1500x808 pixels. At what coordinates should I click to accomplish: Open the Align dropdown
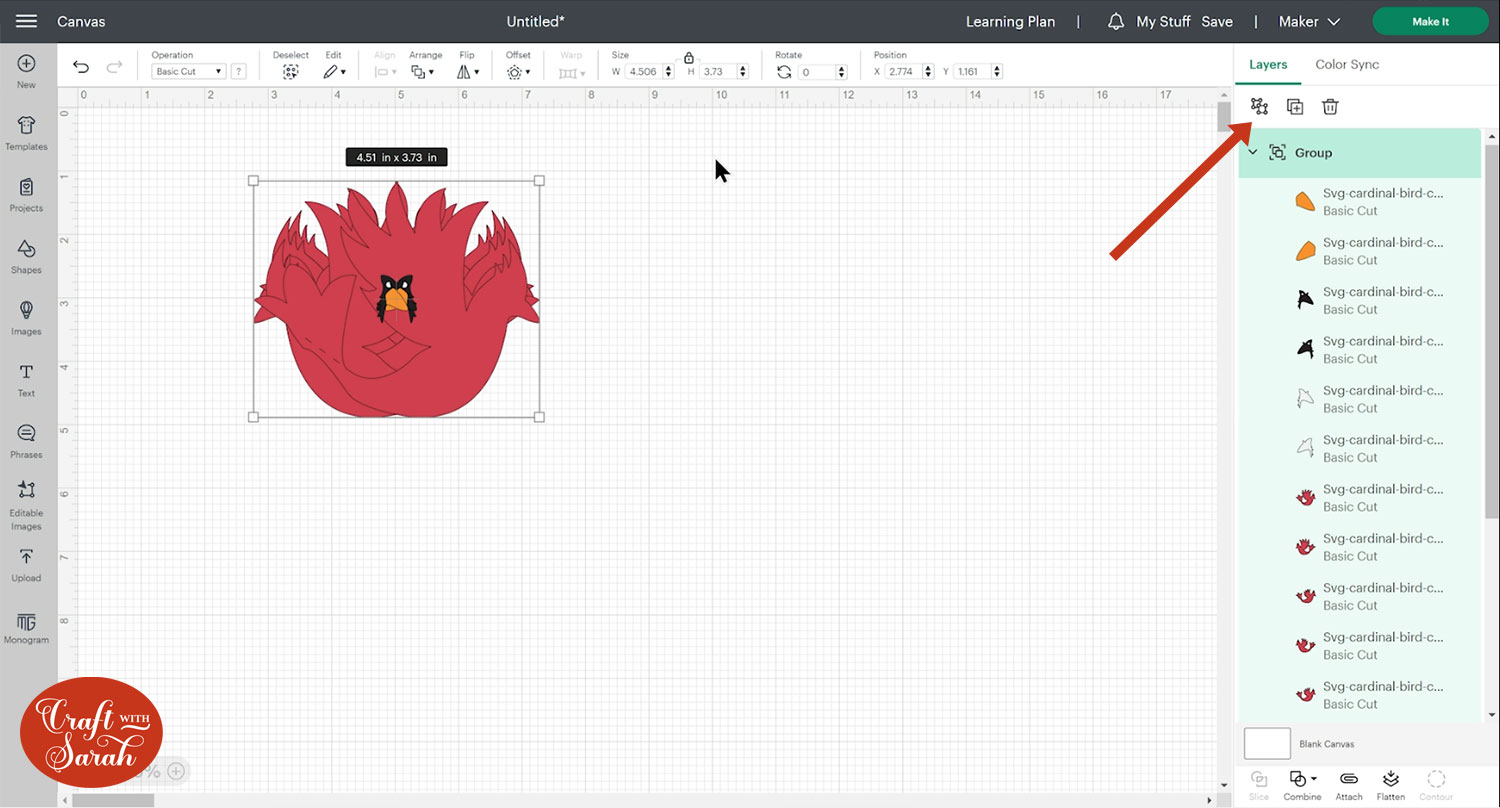click(x=385, y=72)
